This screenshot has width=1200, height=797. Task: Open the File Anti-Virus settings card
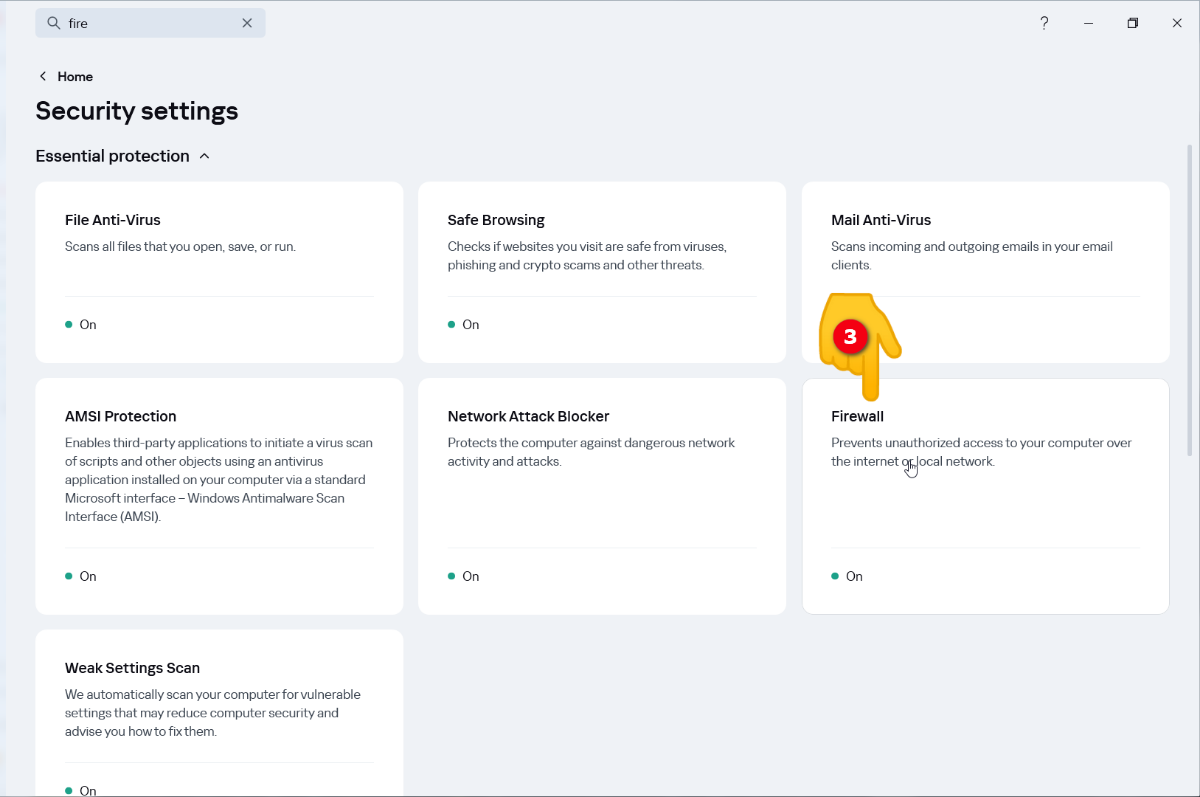point(219,271)
